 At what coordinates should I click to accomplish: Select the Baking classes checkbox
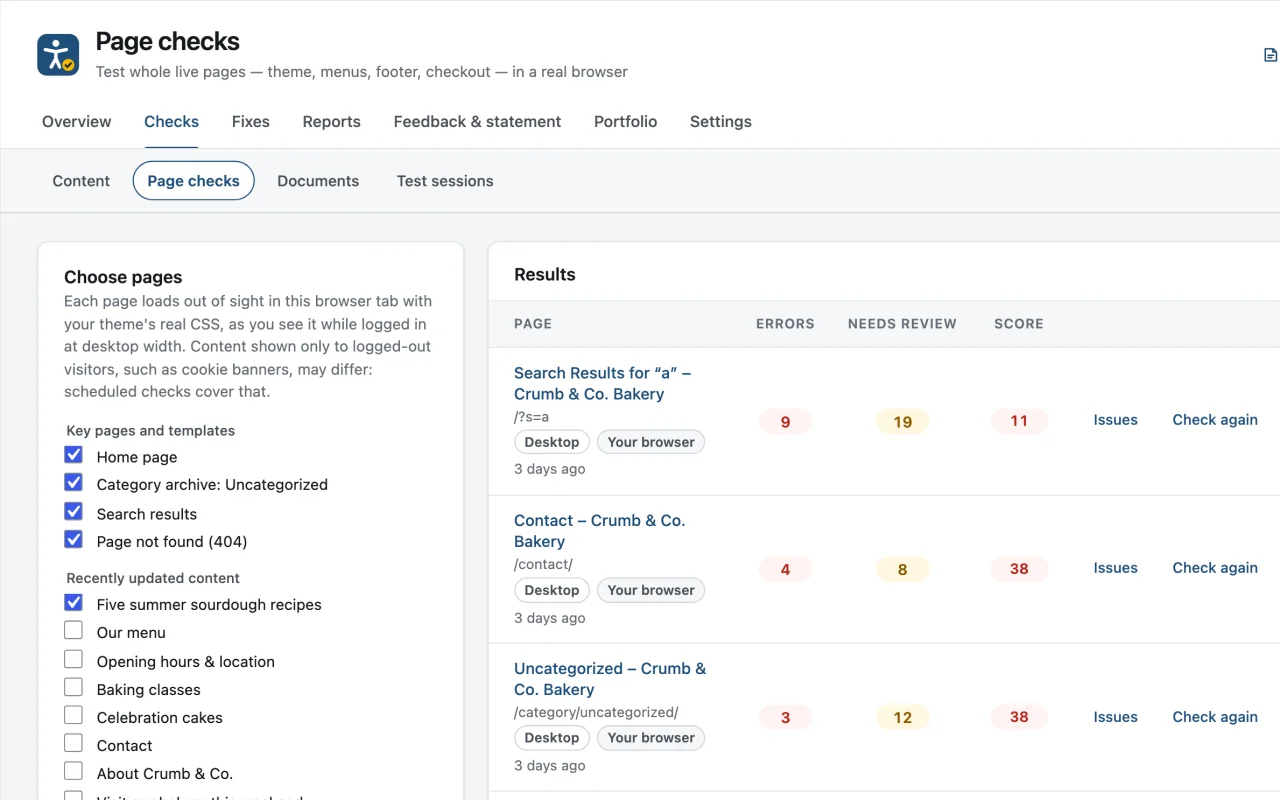73,688
